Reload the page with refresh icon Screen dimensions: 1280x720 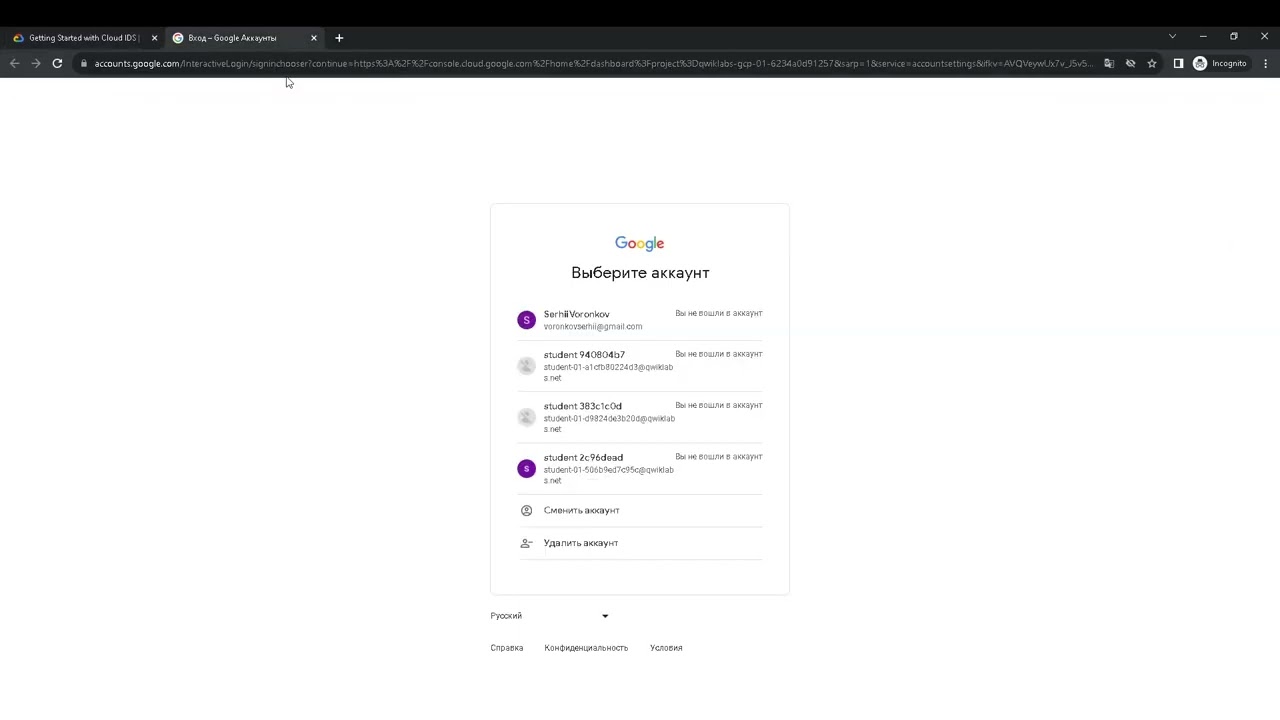pos(57,63)
